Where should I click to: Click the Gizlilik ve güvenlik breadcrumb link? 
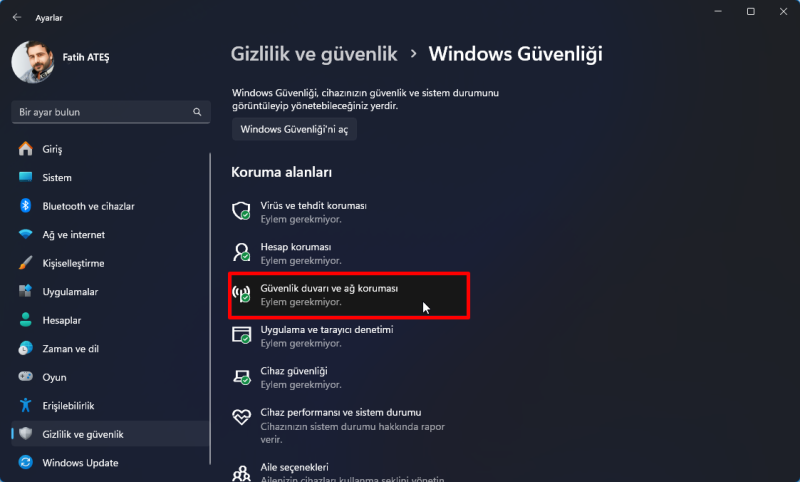pyautogui.click(x=314, y=53)
